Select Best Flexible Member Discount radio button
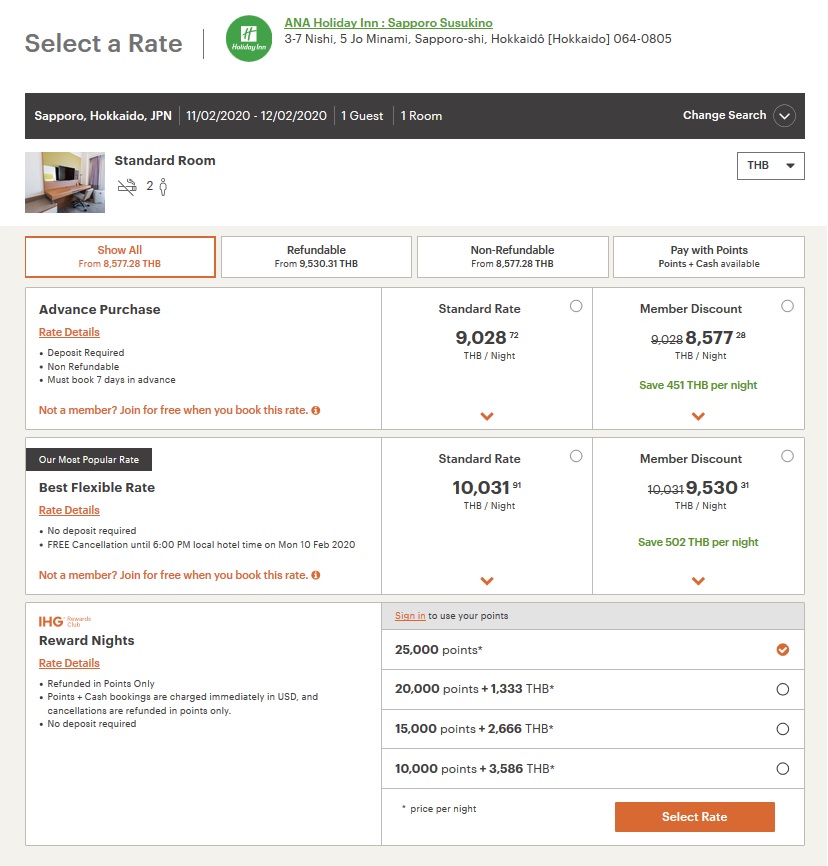 pos(787,456)
